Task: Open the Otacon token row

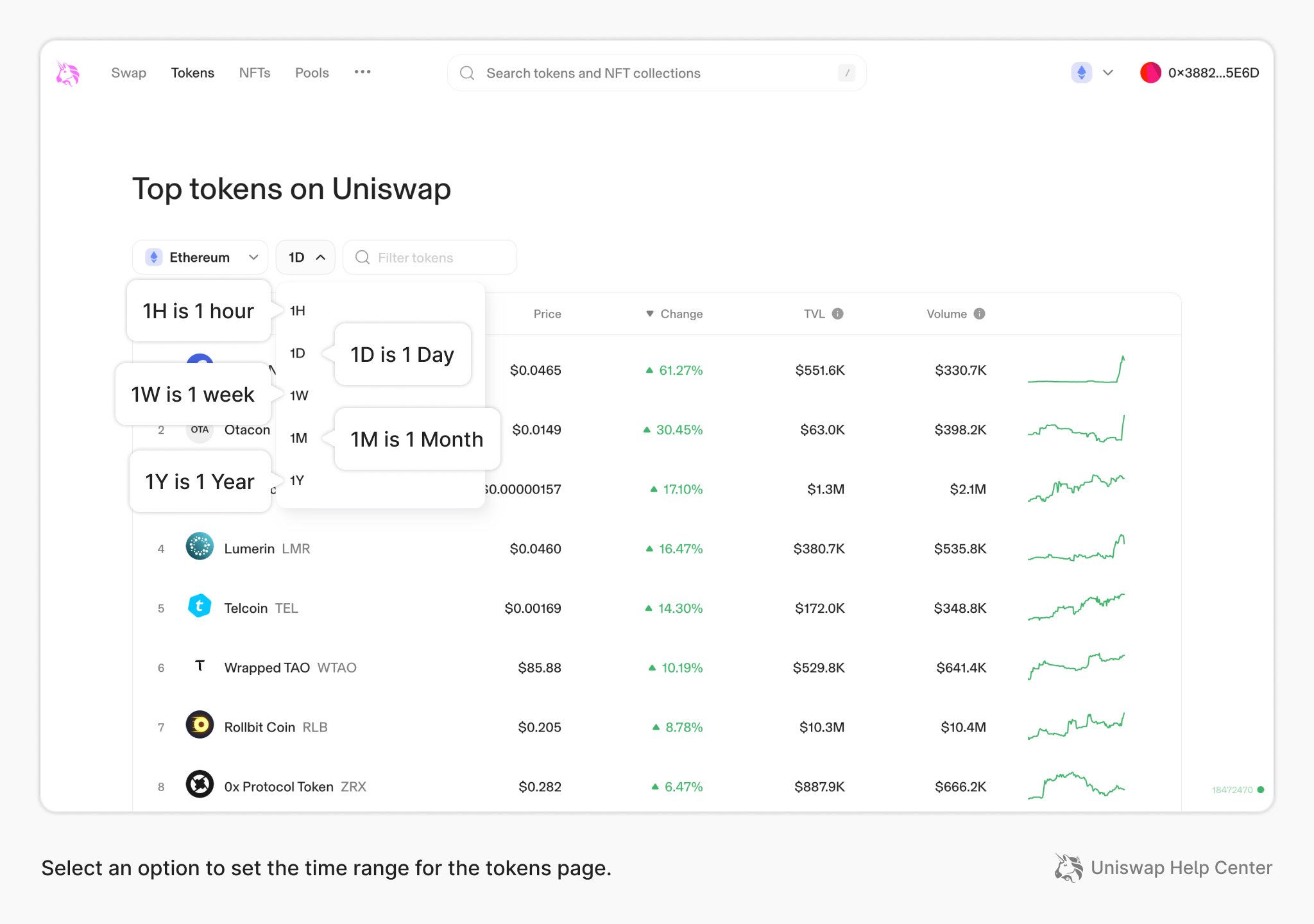Action: tap(656, 430)
